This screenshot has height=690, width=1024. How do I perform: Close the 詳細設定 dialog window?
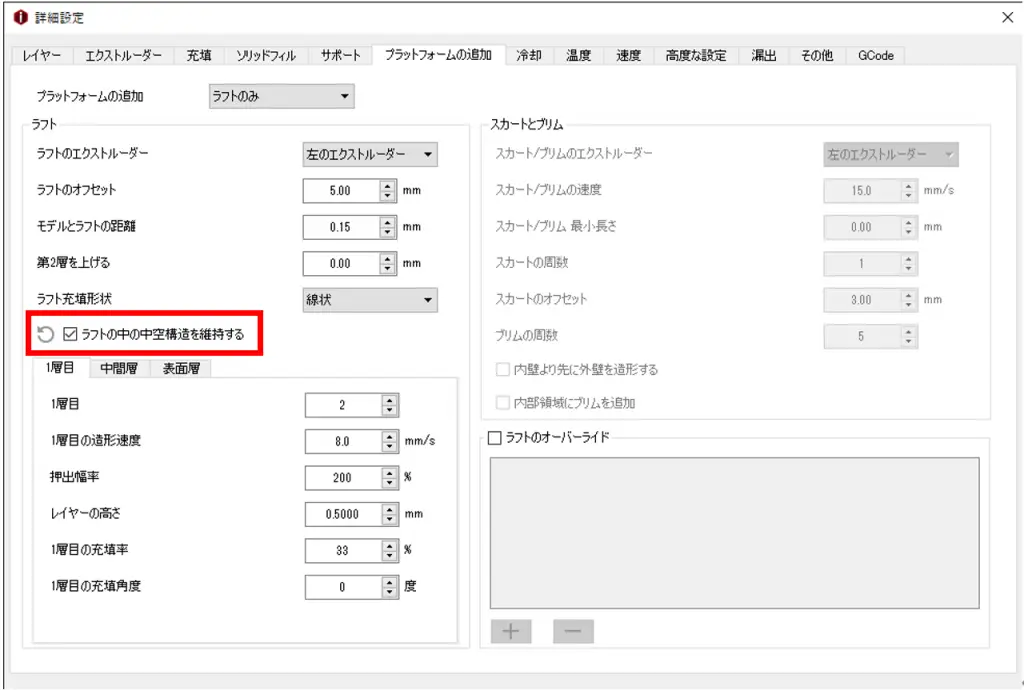click(1006, 17)
